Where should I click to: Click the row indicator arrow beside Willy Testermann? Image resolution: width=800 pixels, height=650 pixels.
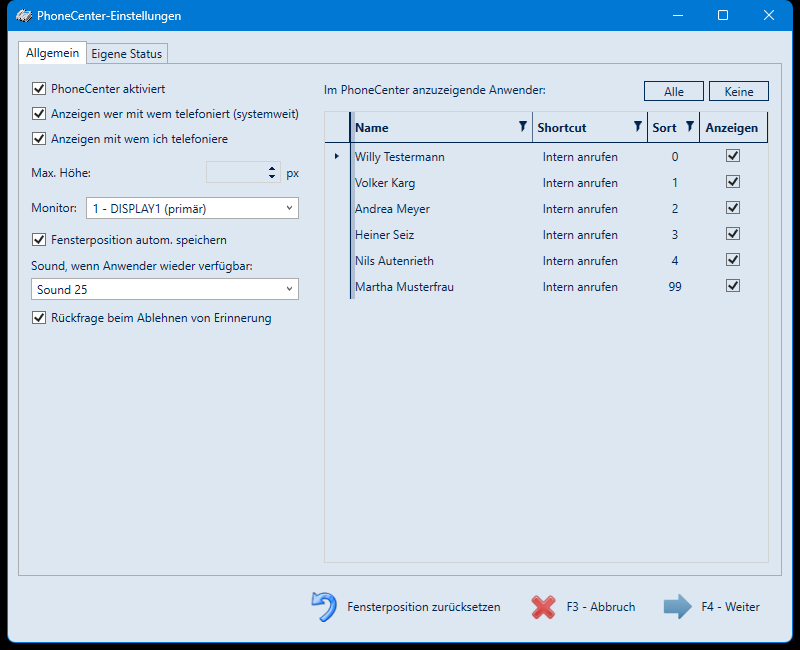pyautogui.click(x=337, y=156)
